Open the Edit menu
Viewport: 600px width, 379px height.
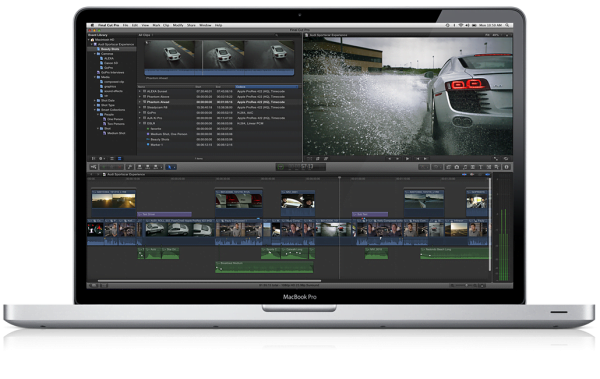tap(135, 25)
